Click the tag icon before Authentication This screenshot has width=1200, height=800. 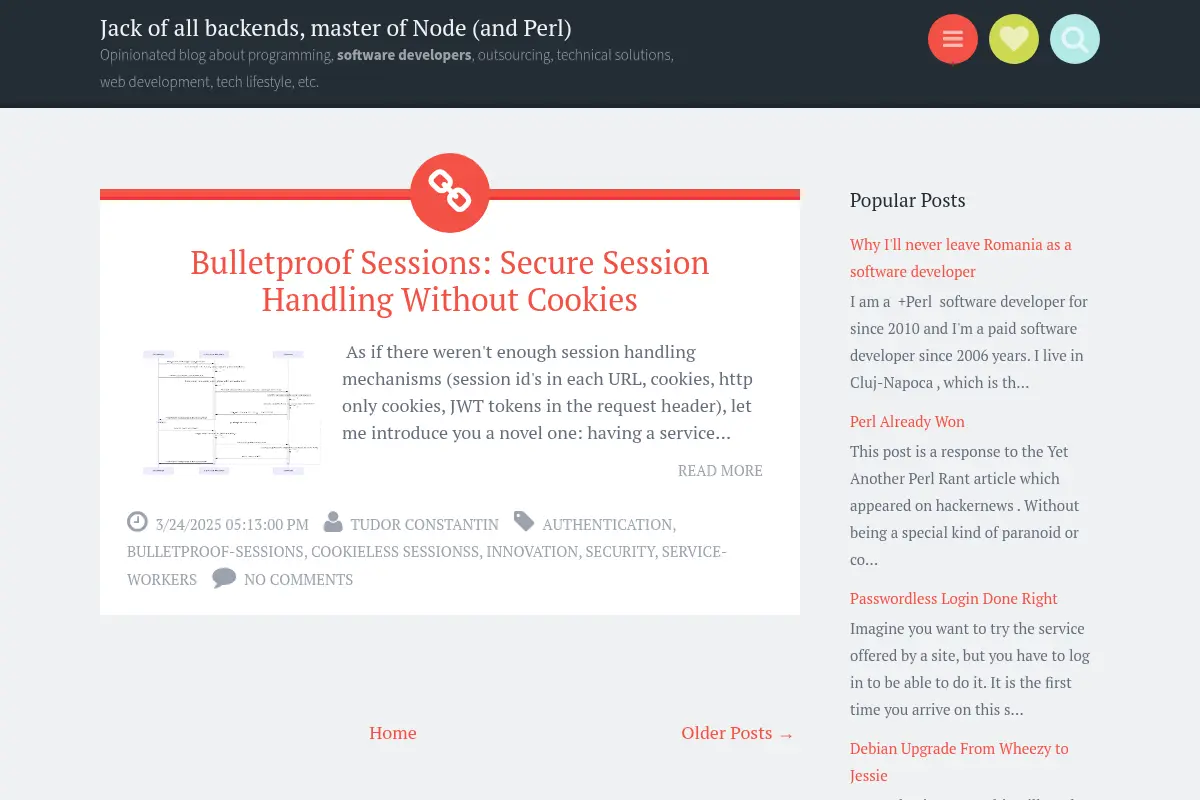click(x=524, y=521)
